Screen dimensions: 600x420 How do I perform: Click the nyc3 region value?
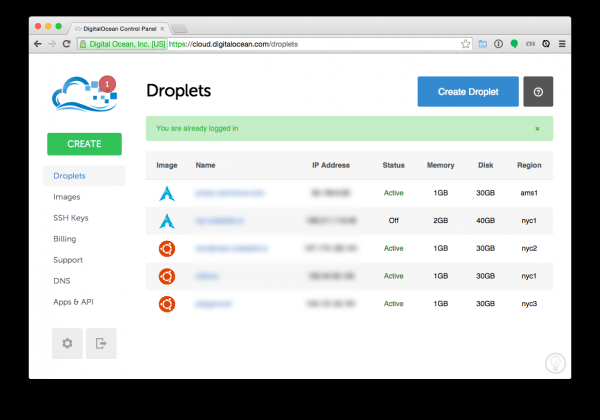[529, 304]
